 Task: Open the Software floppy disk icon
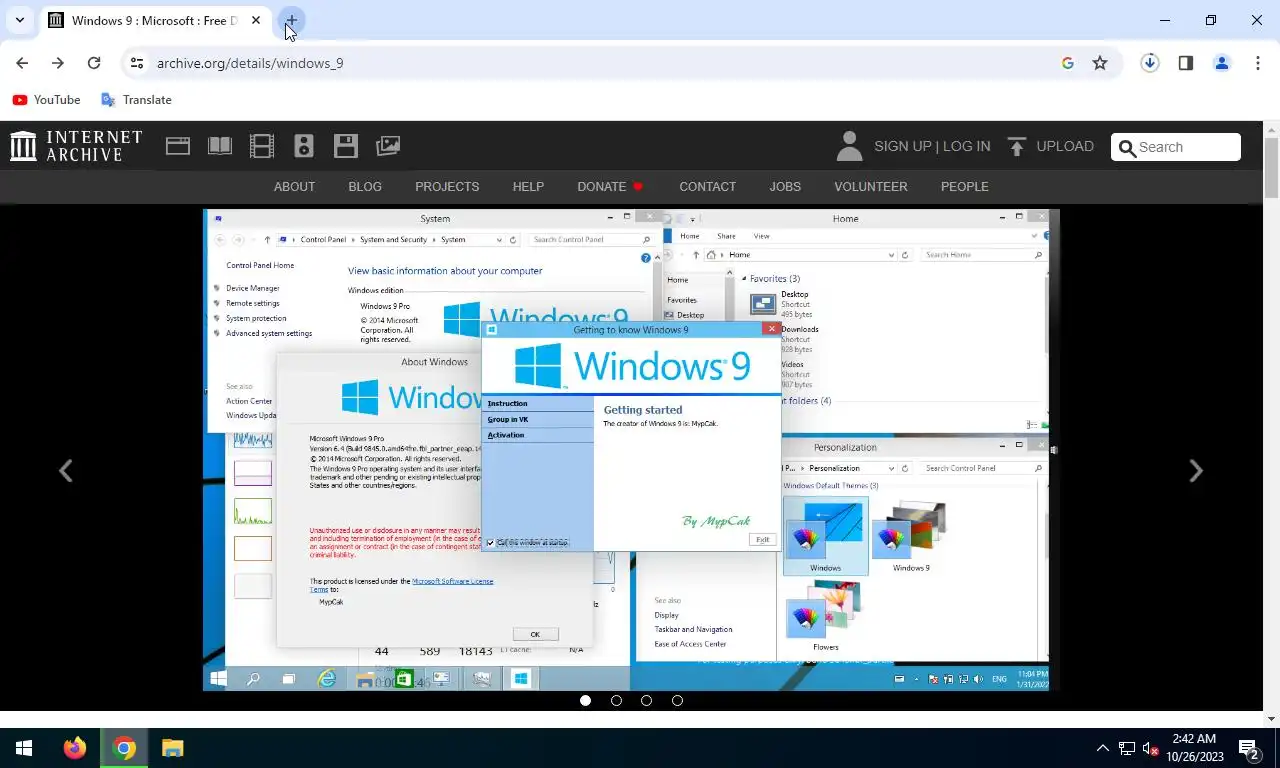point(346,146)
